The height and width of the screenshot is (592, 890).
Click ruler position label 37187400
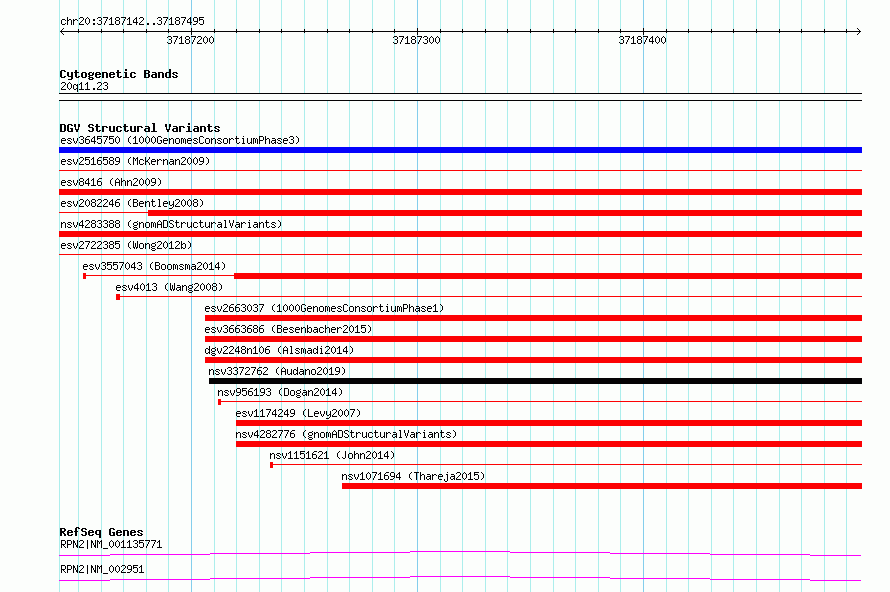pyautogui.click(x=643, y=40)
